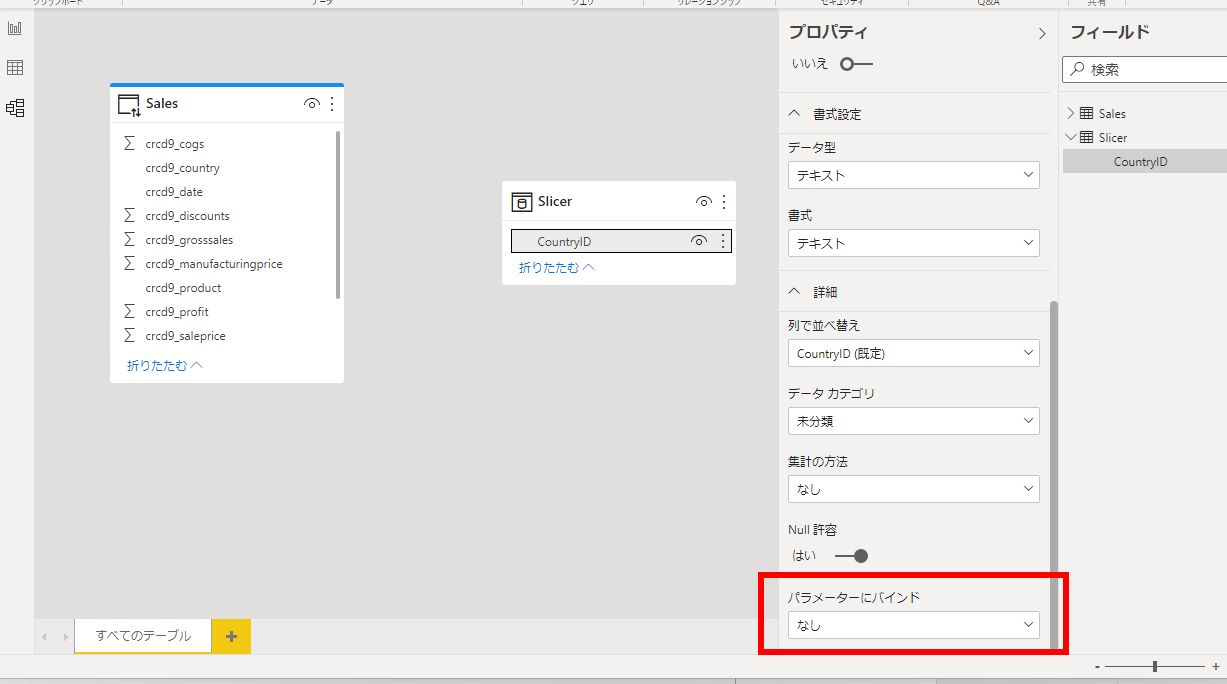Click sigma icon beside crcd9_grosssales
Screen dimensions: 1227x684
(x=129, y=239)
